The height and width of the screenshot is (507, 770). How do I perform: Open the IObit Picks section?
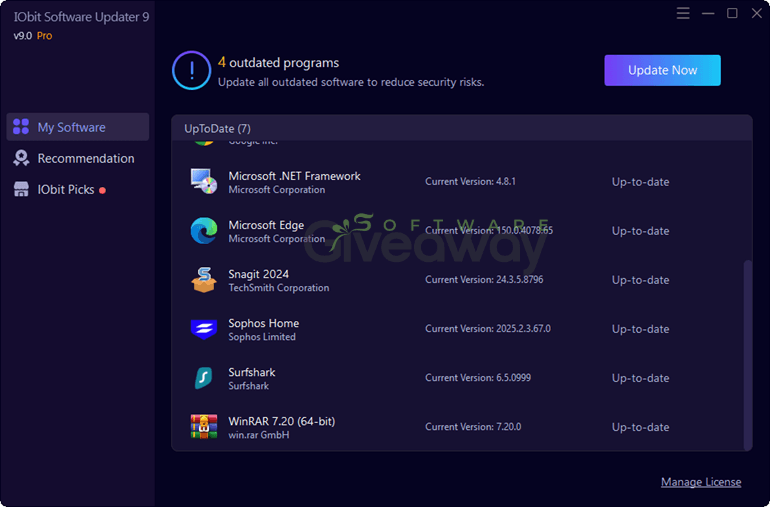(x=78, y=190)
